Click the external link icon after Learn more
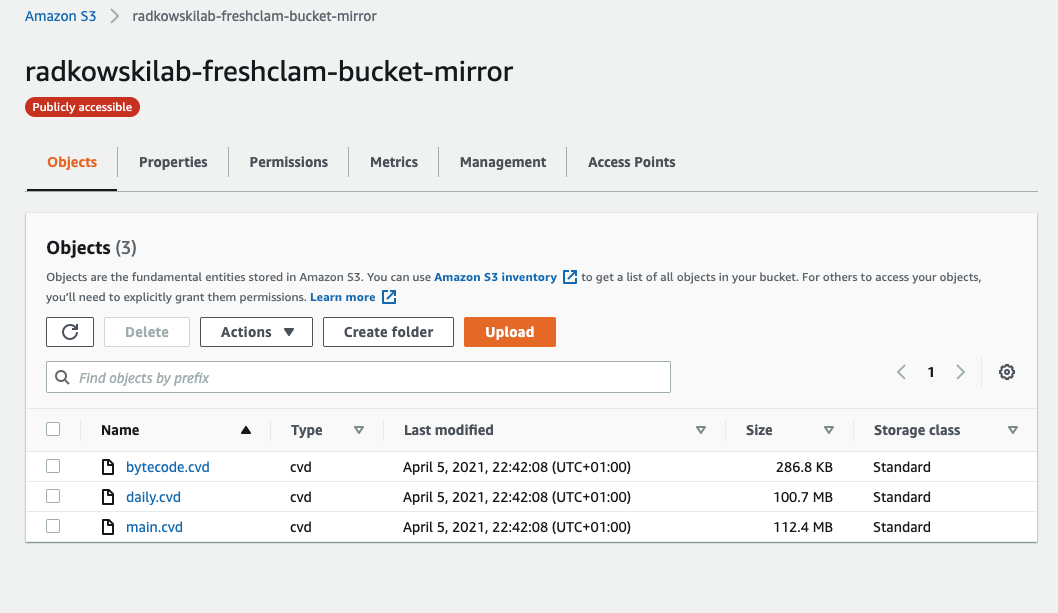 (x=389, y=297)
